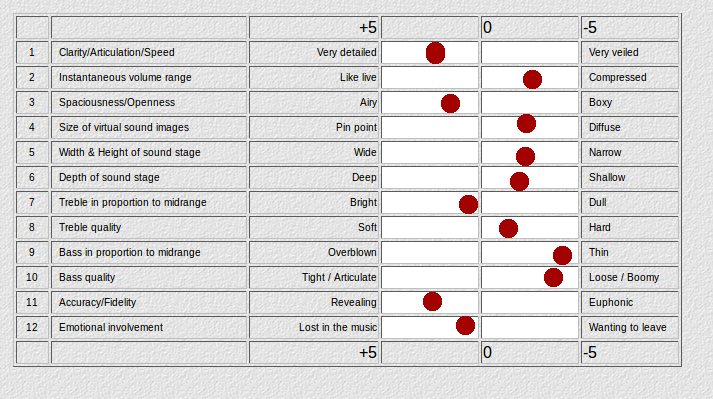Click the red dot in the Thin/Overblown row
The height and width of the screenshot is (399, 713).
tap(562, 255)
